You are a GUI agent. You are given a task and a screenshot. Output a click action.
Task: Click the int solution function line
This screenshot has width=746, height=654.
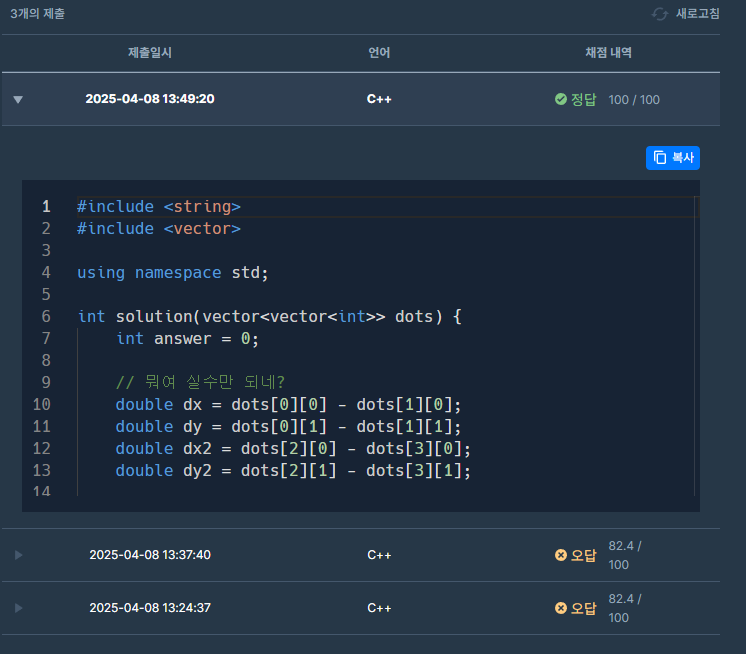pos(269,316)
